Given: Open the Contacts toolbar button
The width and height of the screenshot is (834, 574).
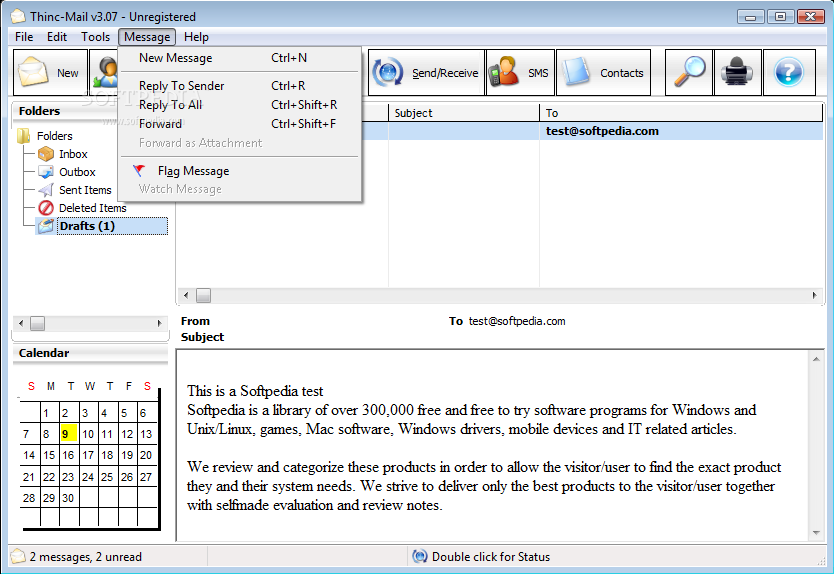Looking at the screenshot, I should pyautogui.click(x=603, y=72).
